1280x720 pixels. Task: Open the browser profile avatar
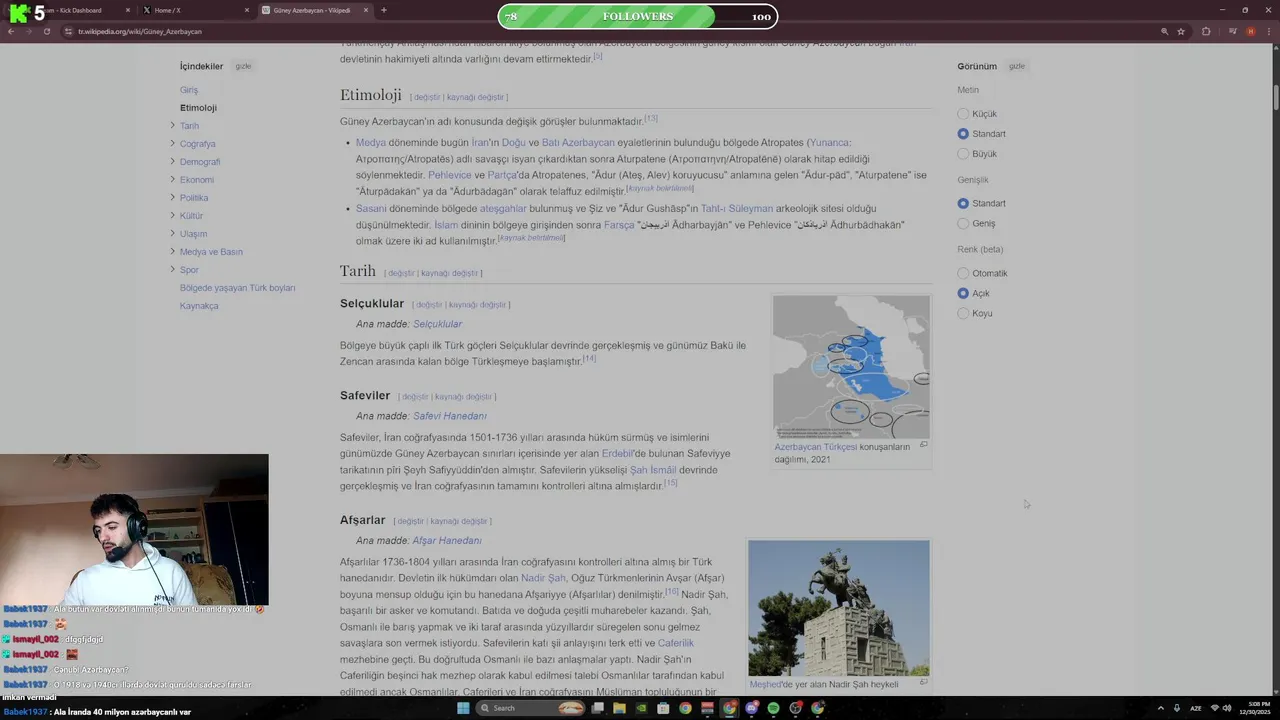[x=1250, y=31]
